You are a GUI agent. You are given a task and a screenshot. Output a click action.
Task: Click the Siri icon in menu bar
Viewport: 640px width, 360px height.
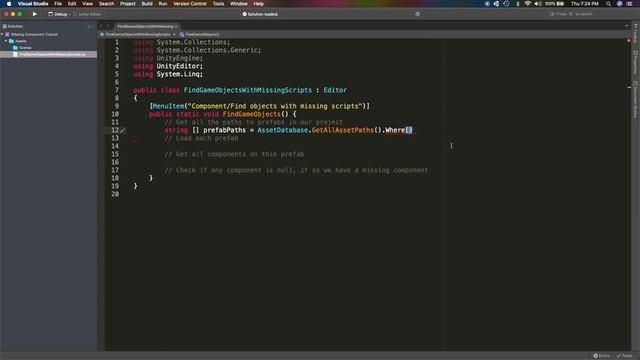coord(619,4)
